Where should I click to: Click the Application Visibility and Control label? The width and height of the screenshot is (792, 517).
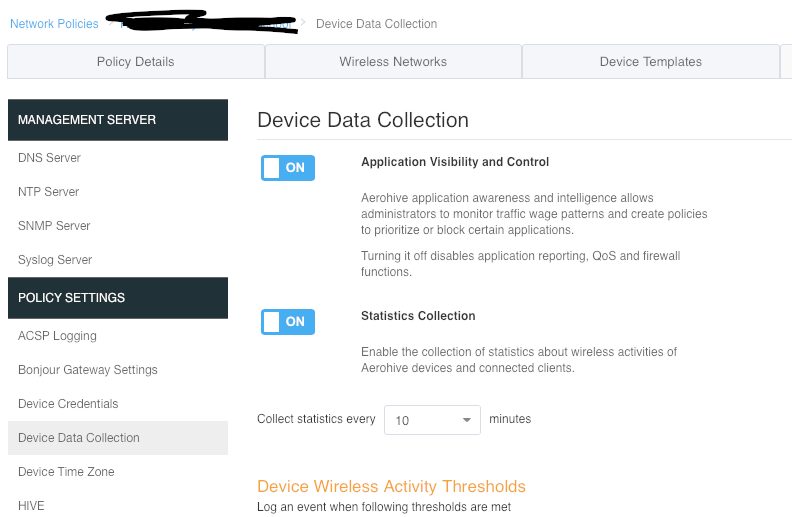[455, 162]
